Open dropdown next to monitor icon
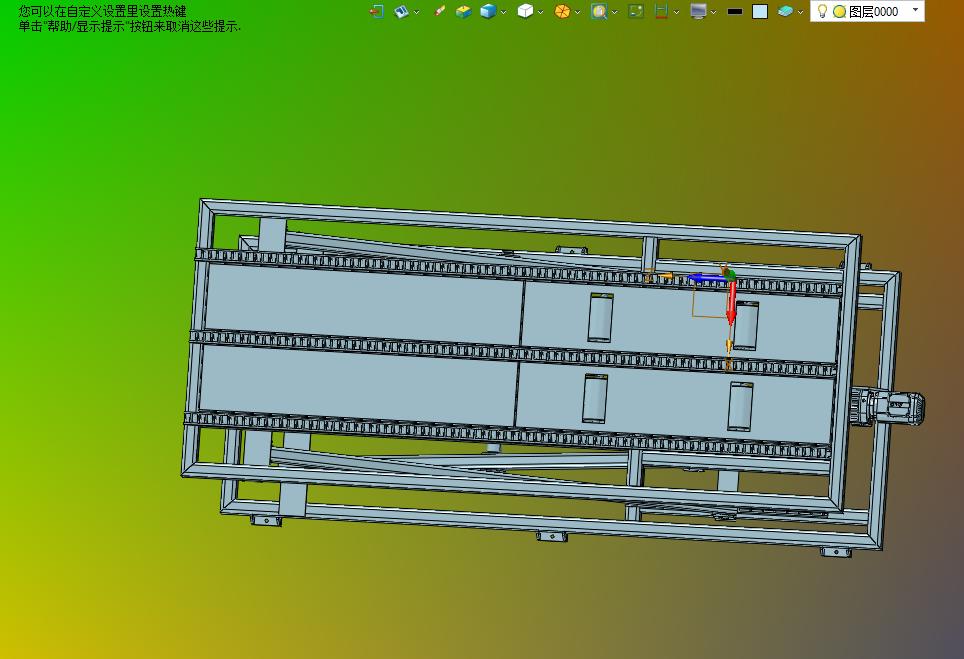This screenshot has width=964, height=659. [x=713, y=12]
